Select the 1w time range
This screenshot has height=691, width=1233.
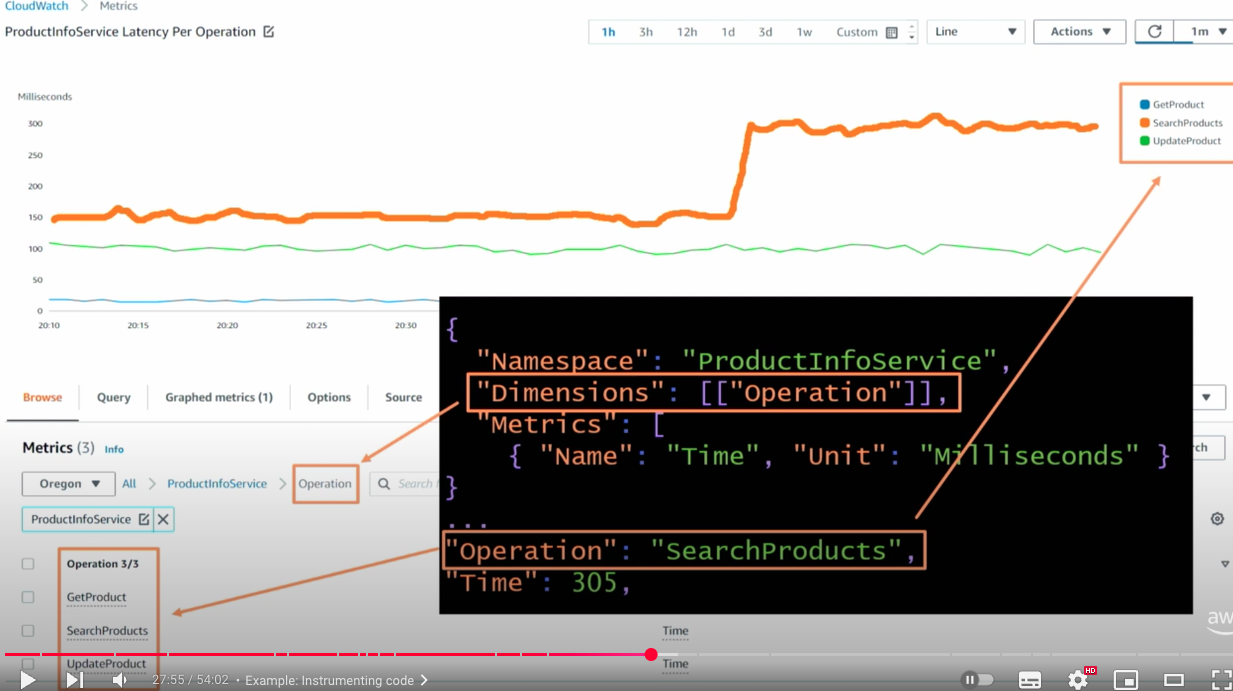(x=804, y=32)
